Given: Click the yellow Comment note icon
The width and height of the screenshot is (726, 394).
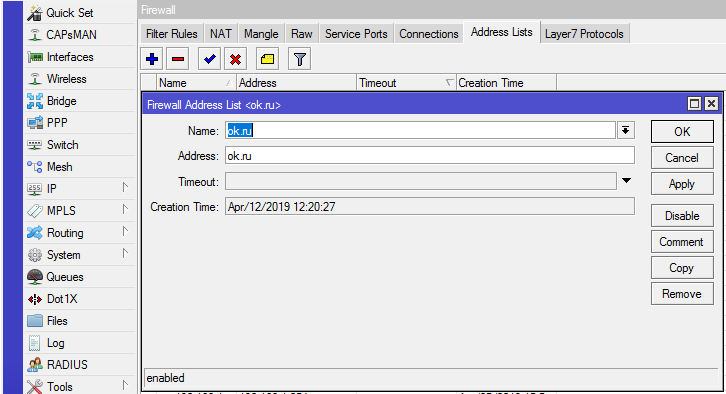Looking at the screenshot, I should pyautogui.click(x=267, y=59).
